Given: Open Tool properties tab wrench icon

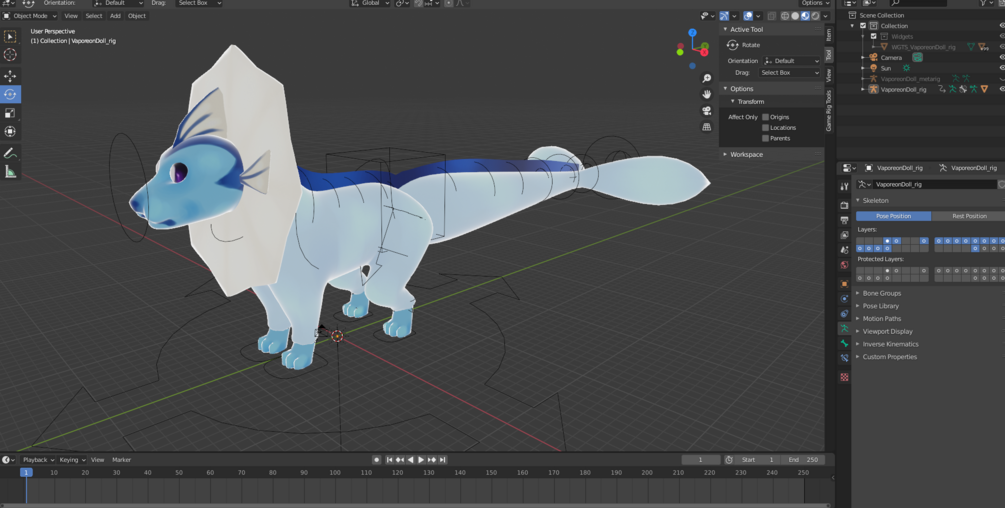Looking at the screenshot, I should tap(844, 186).
